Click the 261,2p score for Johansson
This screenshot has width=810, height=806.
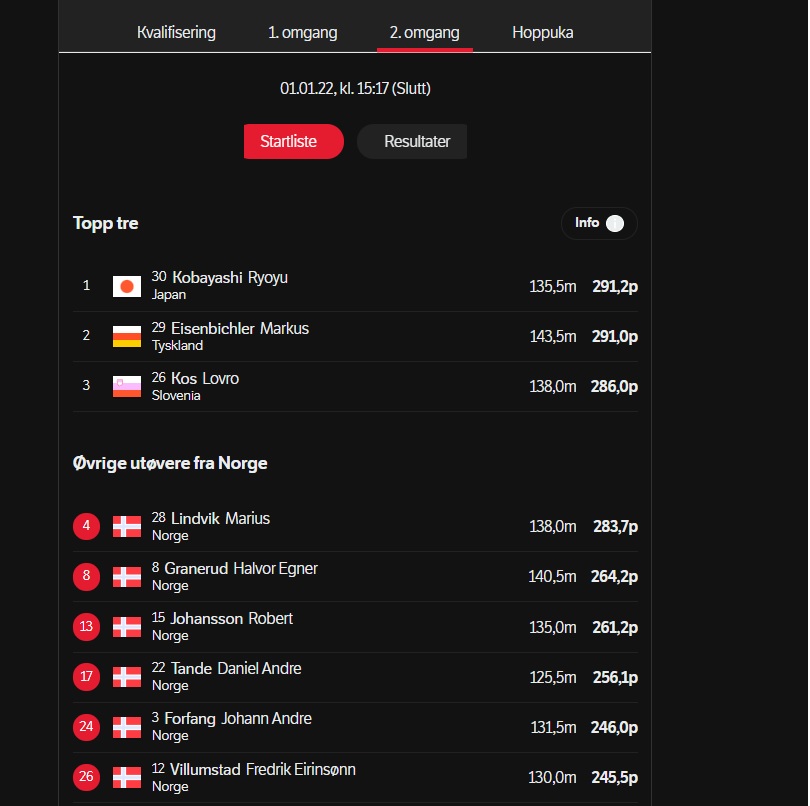615,627
